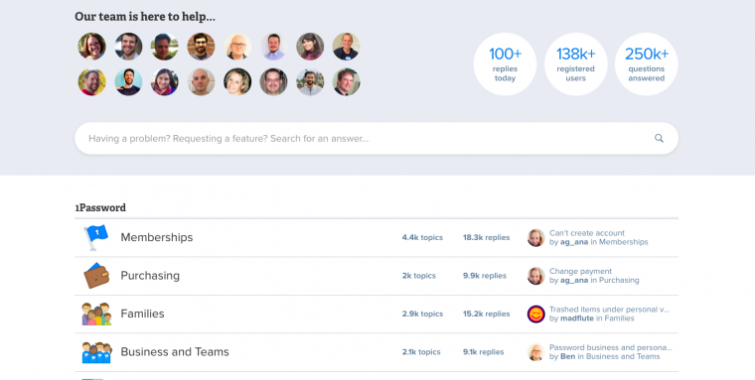Click Ben's avatar in Business row
Viewport: 755px width, 380px height.
click(535, 352)
